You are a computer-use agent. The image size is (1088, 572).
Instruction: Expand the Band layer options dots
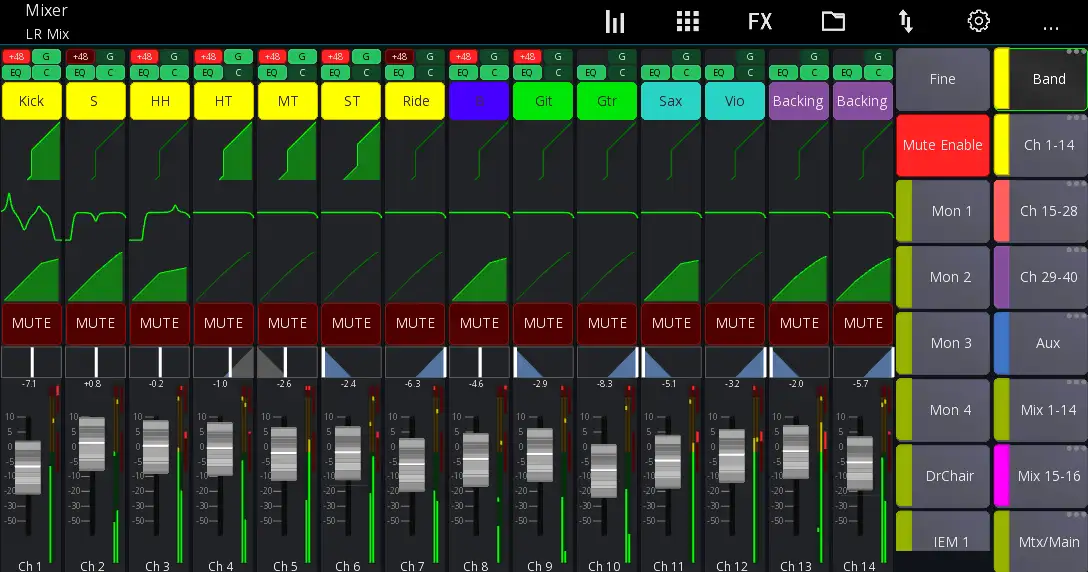(x=1076, y=52)
